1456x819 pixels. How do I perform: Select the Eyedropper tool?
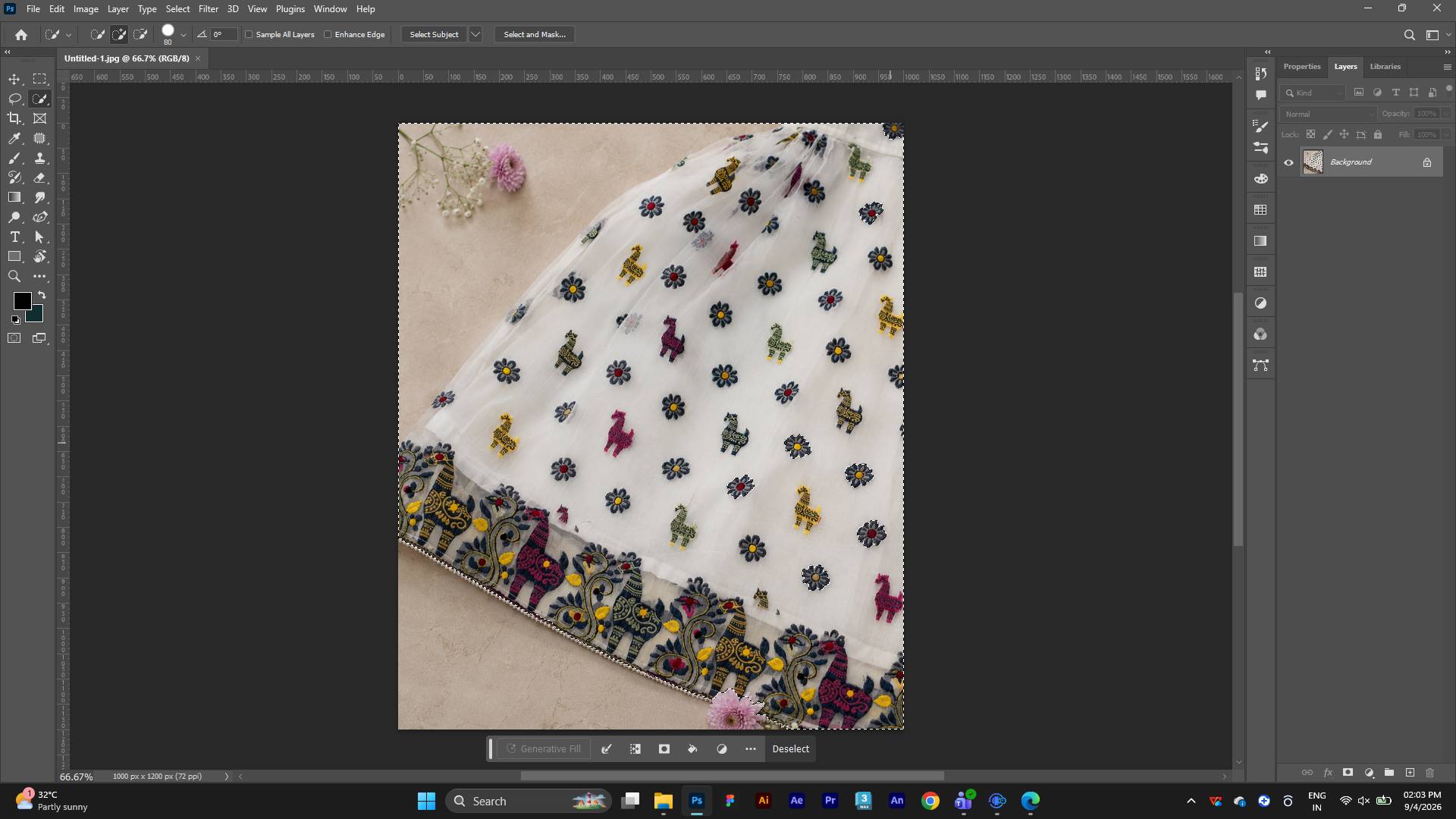tap(14, 138)
